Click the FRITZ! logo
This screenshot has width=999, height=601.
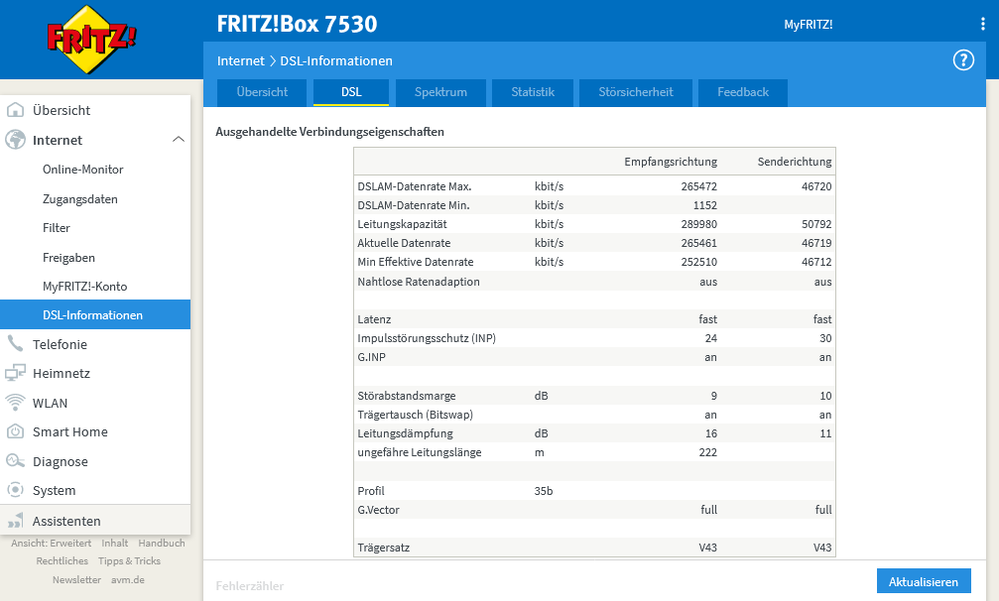(92, 41)
